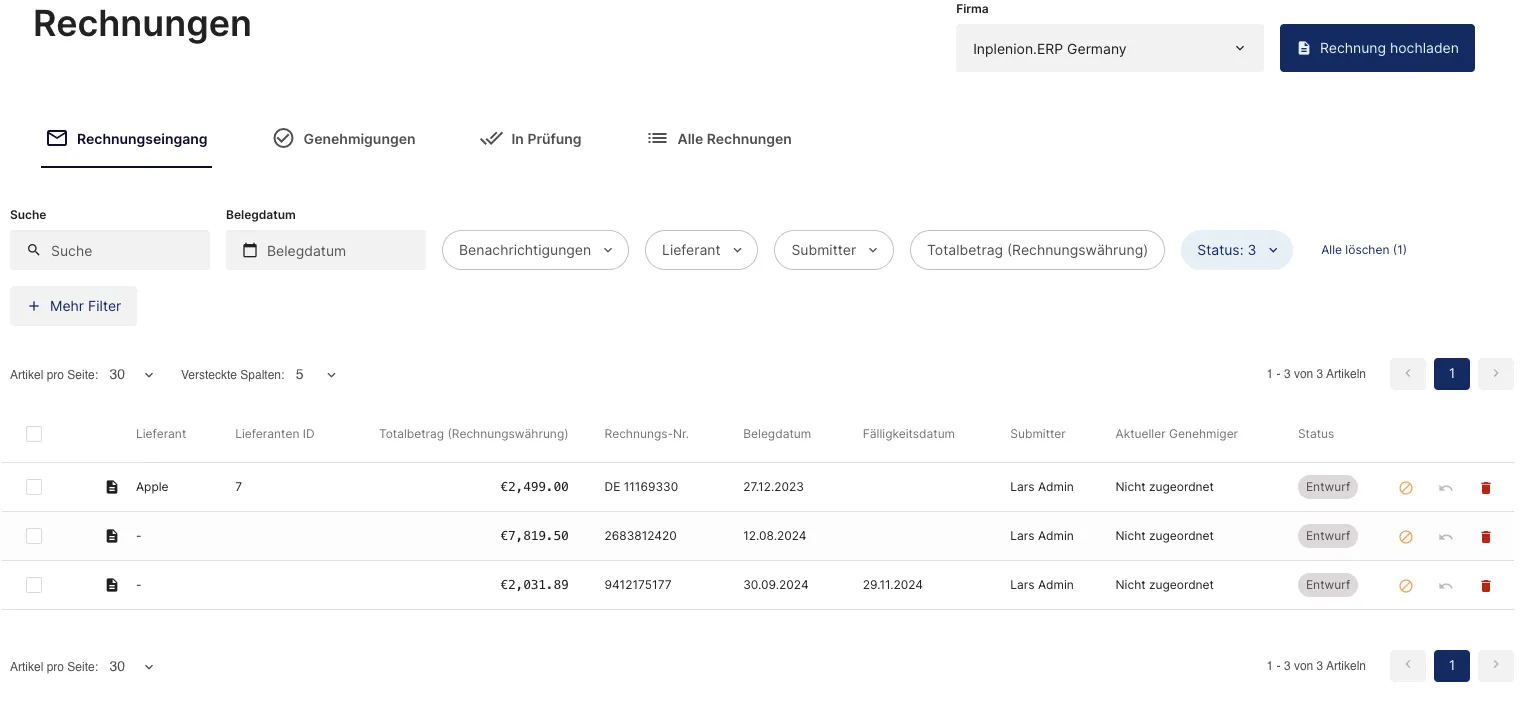The image size is (1525, 721).
Task: Click the undo arrow icon for invoice 9412175177
Action: [1445, 586]
